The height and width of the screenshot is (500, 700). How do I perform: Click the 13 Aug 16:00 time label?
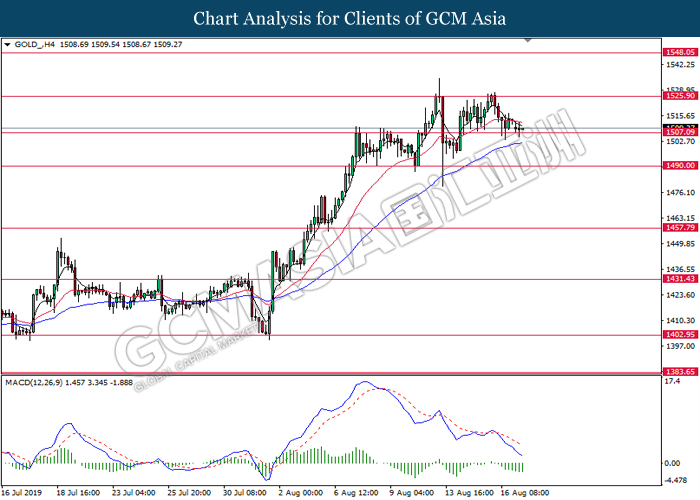469,493
